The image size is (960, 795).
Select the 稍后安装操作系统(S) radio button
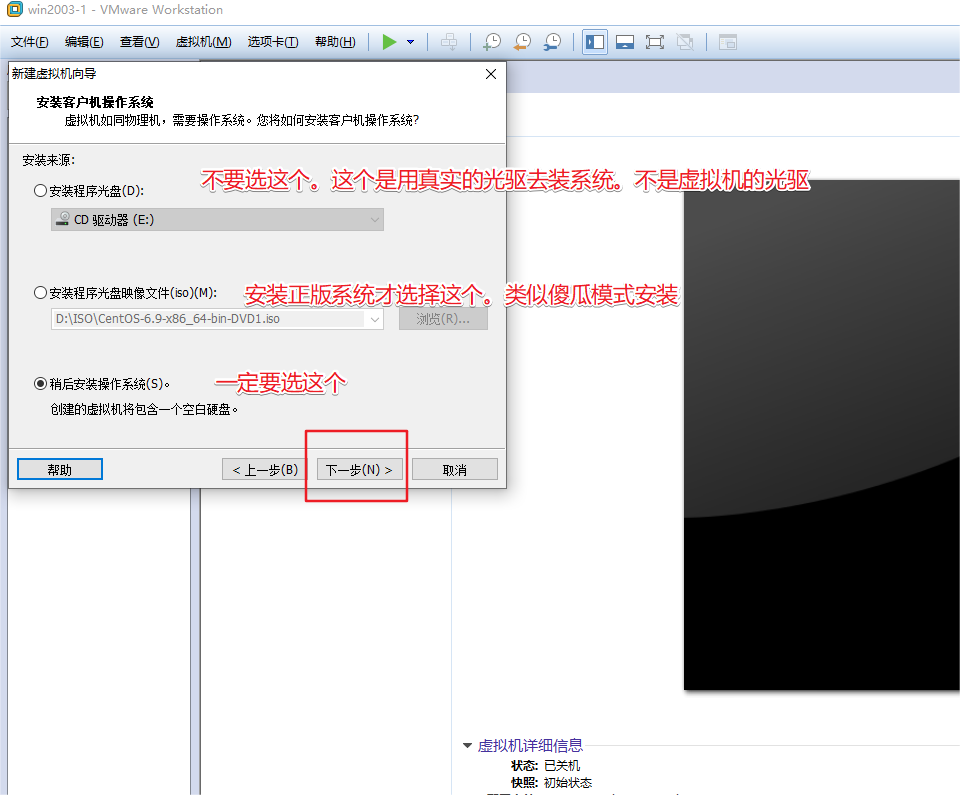point(40,383)
